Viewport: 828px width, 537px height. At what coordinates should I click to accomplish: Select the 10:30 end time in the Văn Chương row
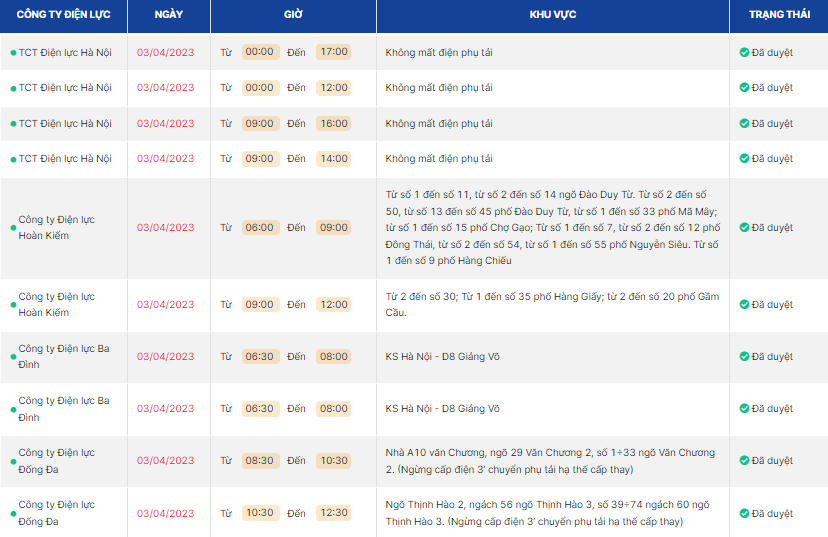pyautogui.click(x=334, y=460)
